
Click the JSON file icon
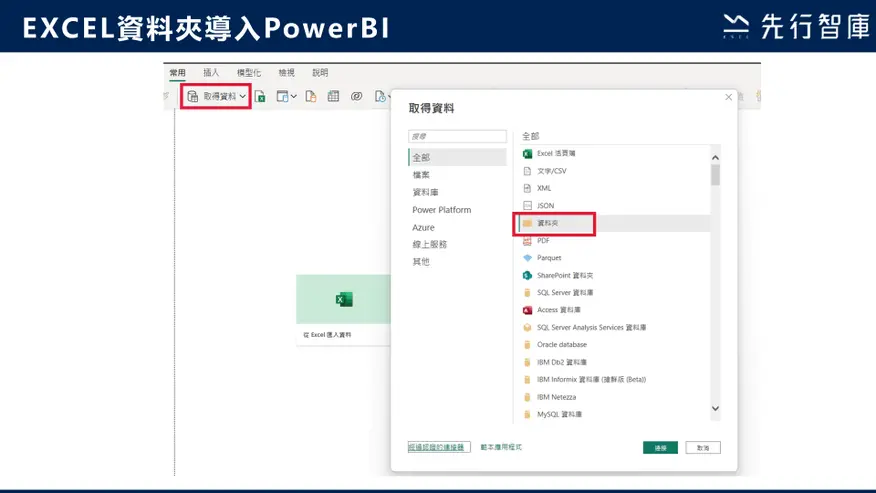click(527, 206)
